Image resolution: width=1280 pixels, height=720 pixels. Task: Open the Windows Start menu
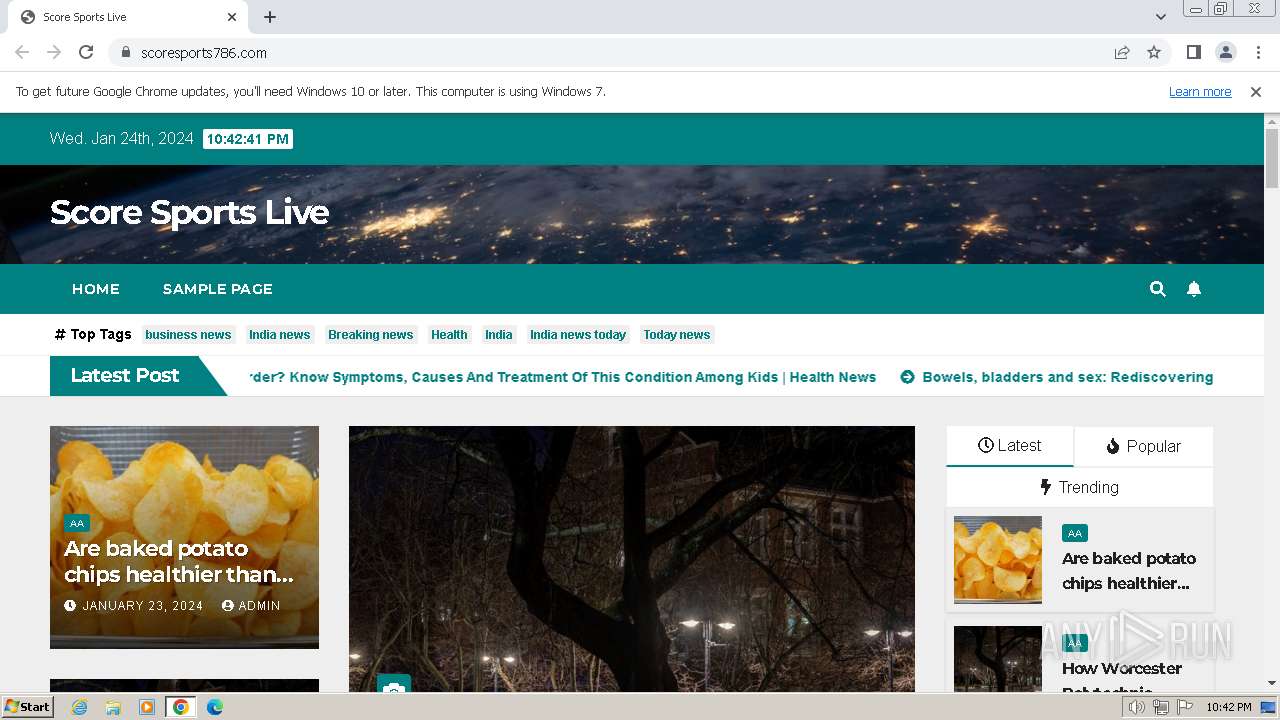point(28,707)
